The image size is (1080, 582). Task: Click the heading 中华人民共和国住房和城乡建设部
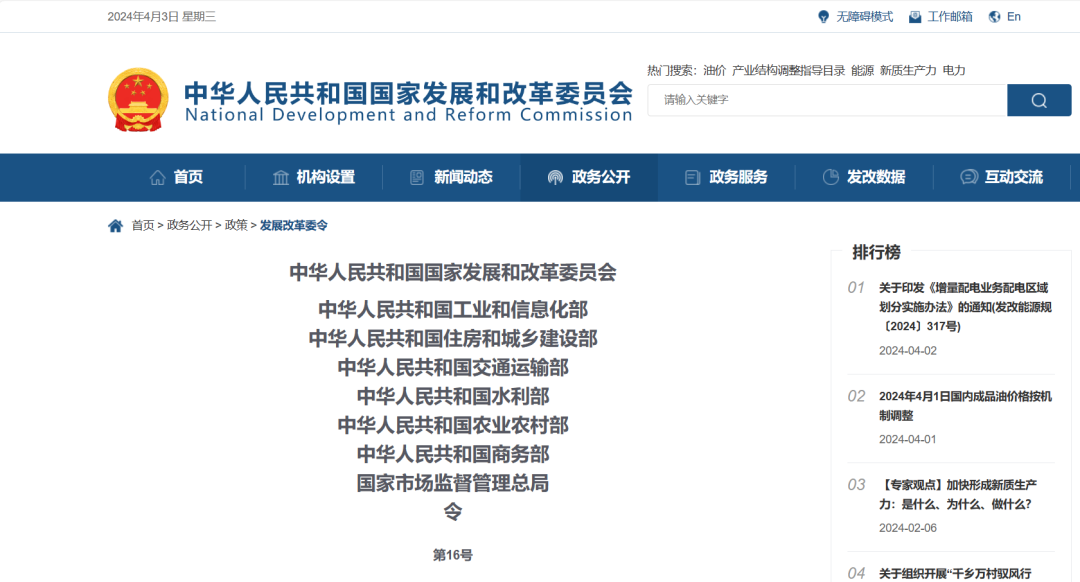point(453,338)
